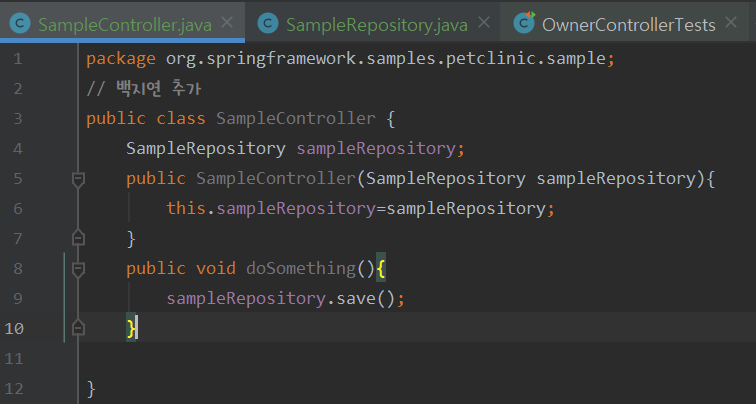Click the Korean comment '백지연 추가'

(158, 89)
